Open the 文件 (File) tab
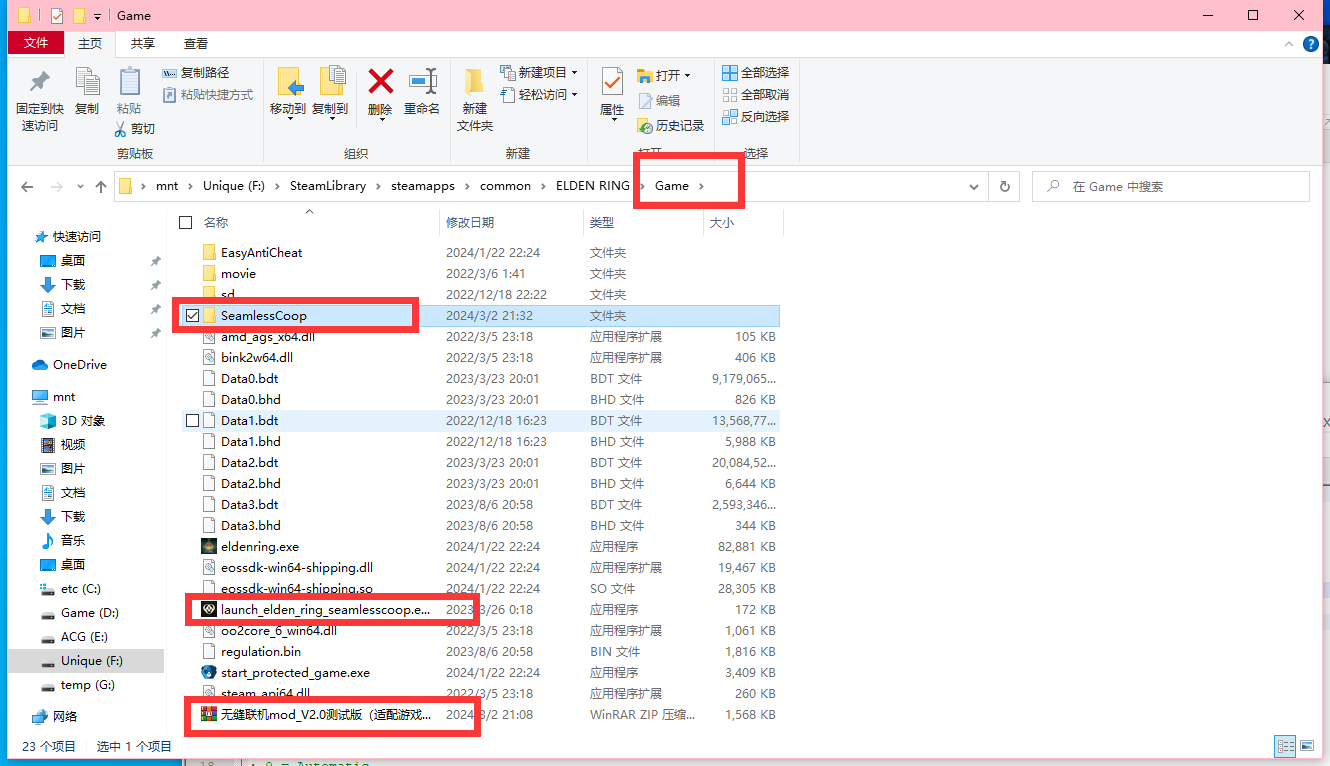This screenshot has height=766, width=1330. point(36,43)
